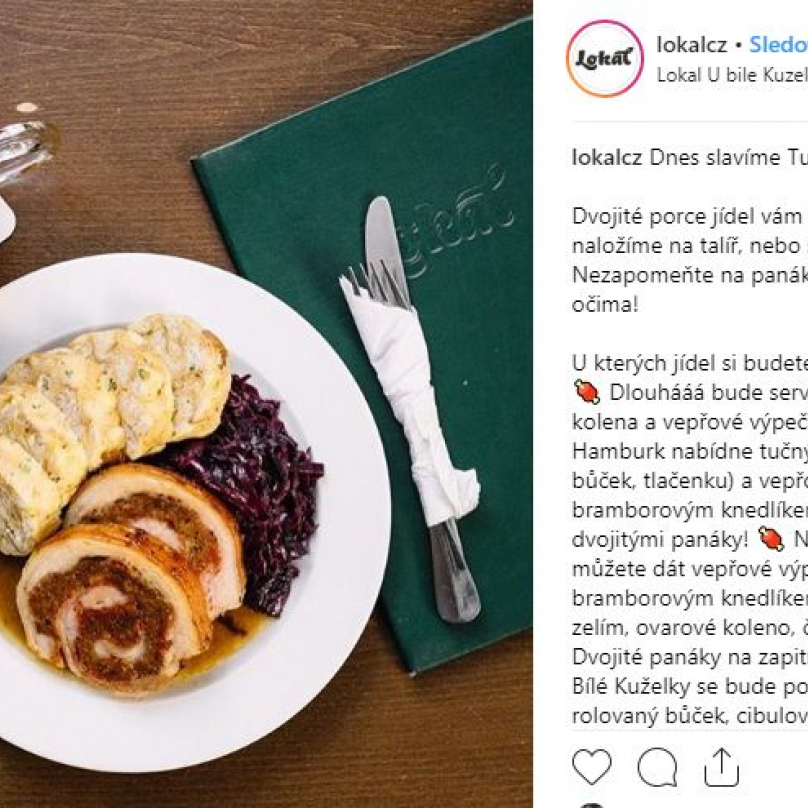Click the meat emoji after dvojitými panáky
808x808 pixels.
(x=771, y=539)
